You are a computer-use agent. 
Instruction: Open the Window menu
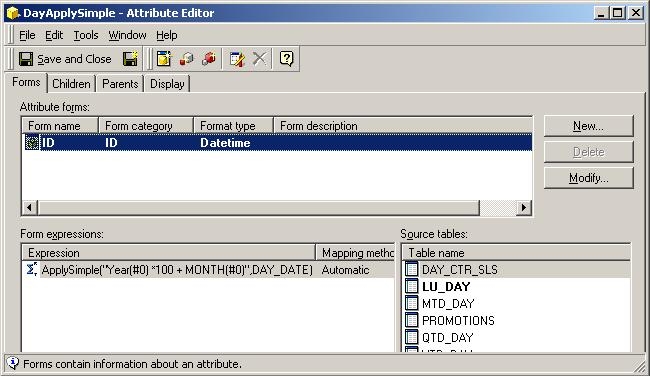127,35
